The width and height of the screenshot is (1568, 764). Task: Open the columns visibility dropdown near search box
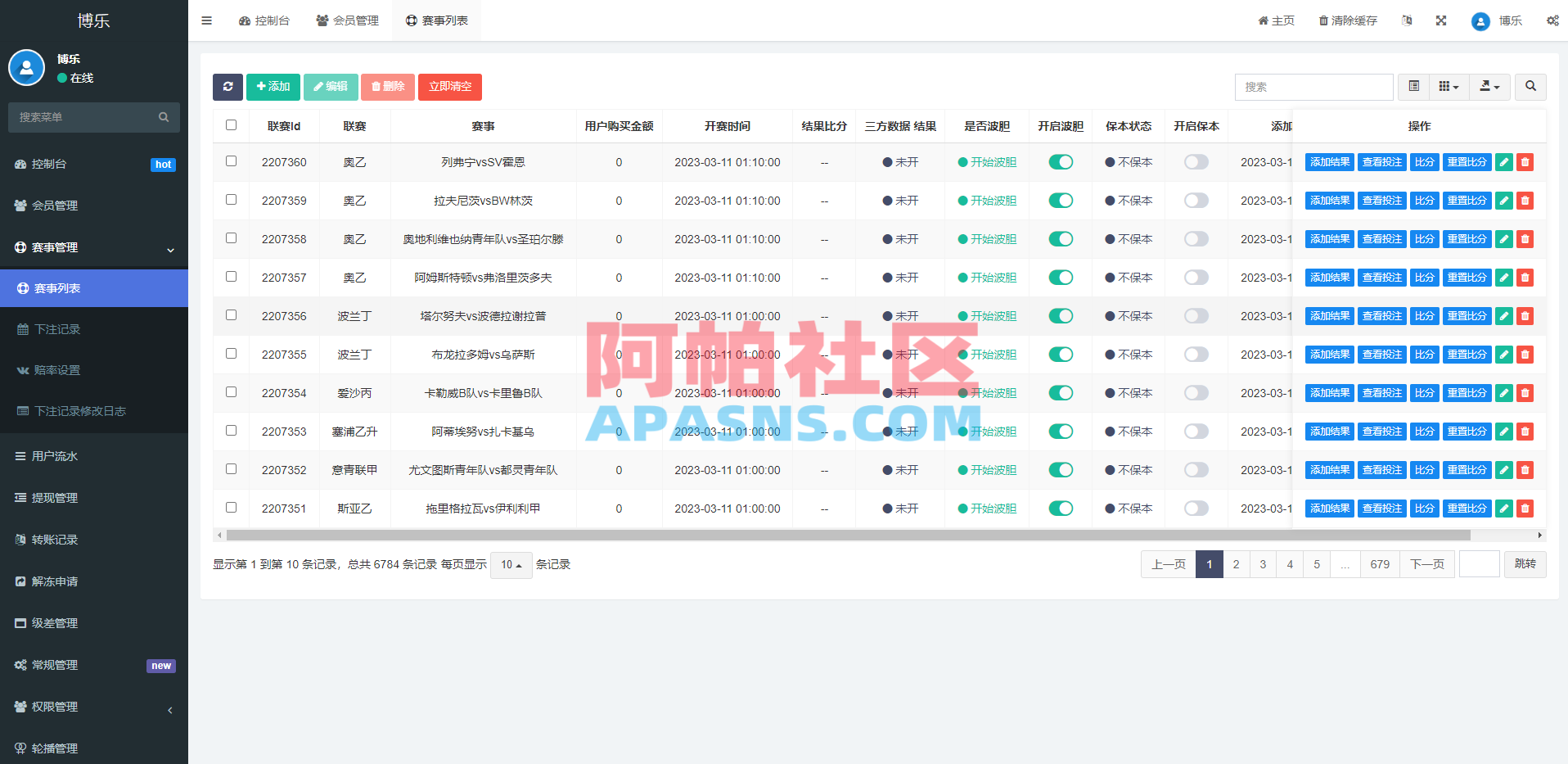tap(1449, 86)
